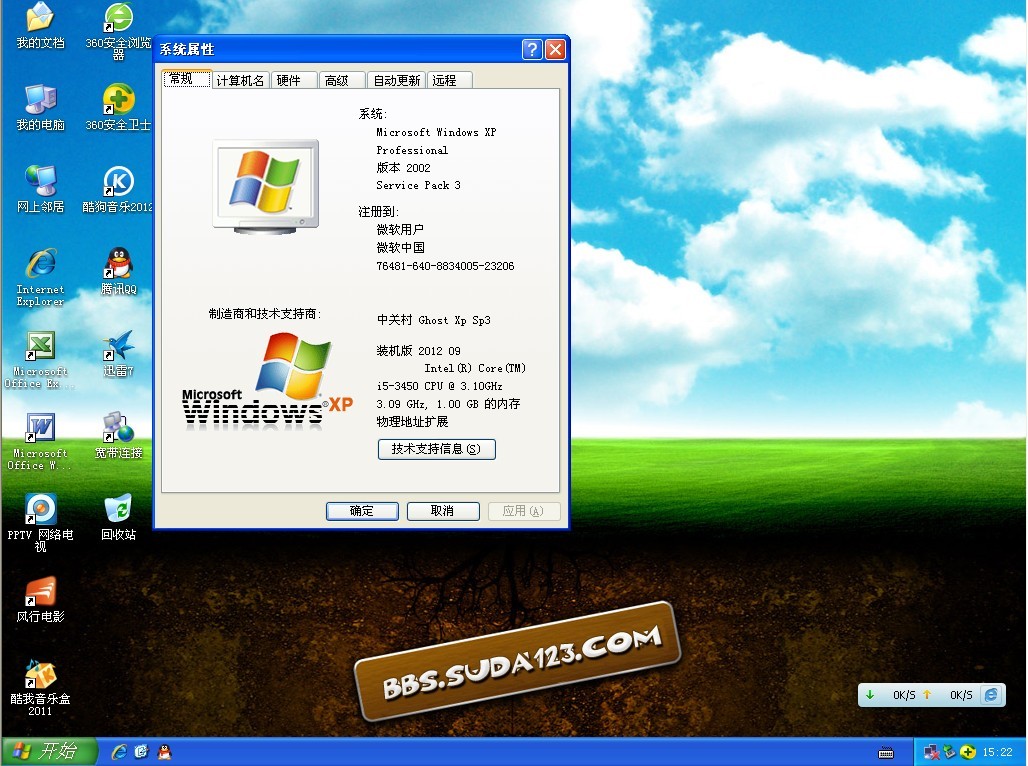The height and width of the screenshot is (766, 1028).
Task: Select the 腾讯QQ penguin desktop icon
Action: pyautogui.click(x=118, y=272)
